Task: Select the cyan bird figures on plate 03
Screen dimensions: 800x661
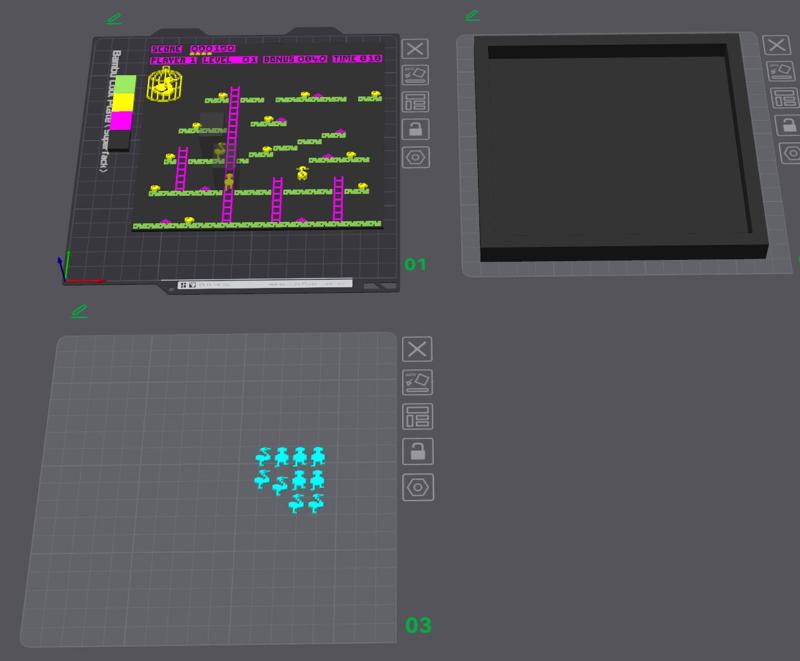Action: [290, 480]
